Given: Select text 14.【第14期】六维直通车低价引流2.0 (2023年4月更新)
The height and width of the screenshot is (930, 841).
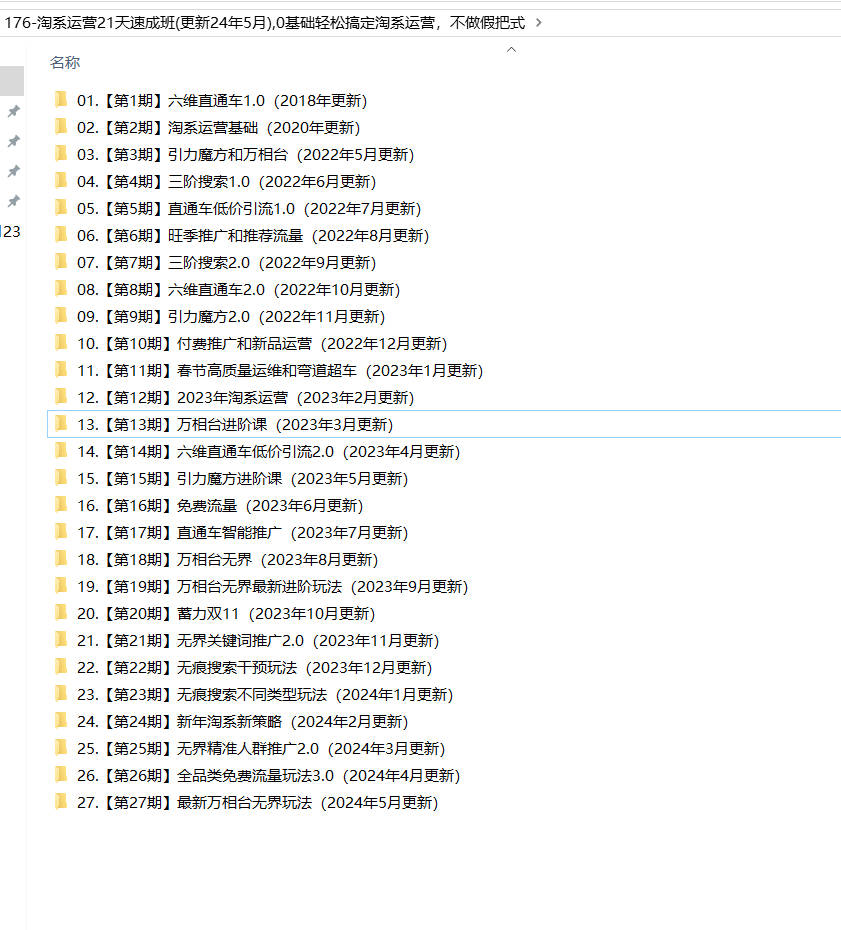Looking at the screenshot, I should click(x=269, y=451).
